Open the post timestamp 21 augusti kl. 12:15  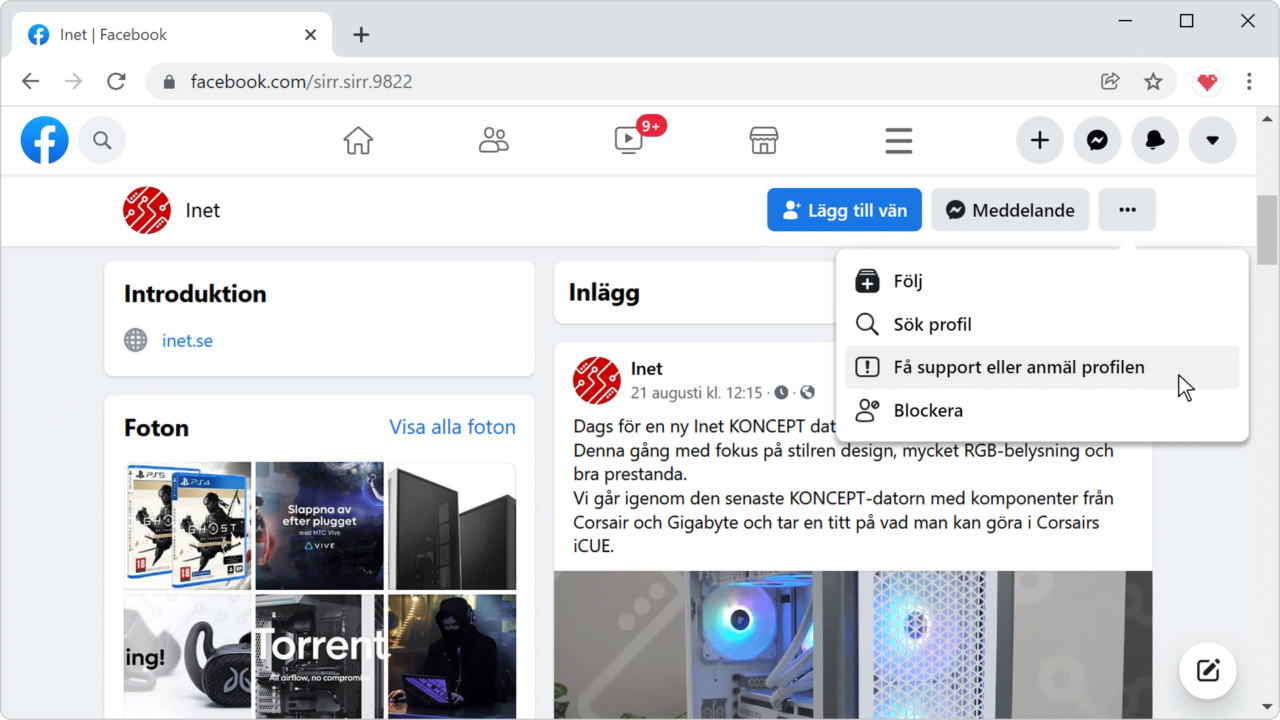tap(696, 393)
